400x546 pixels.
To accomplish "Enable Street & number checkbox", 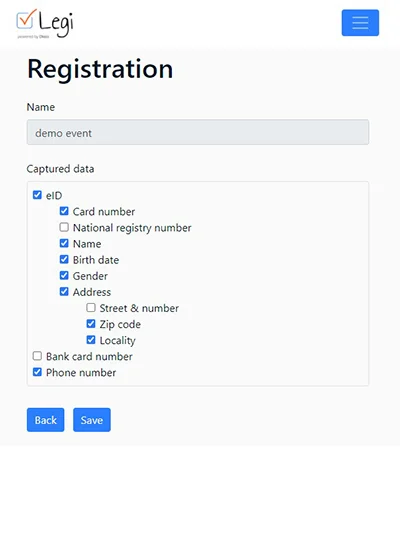I will pyautogui.click(x=91, y=307).
